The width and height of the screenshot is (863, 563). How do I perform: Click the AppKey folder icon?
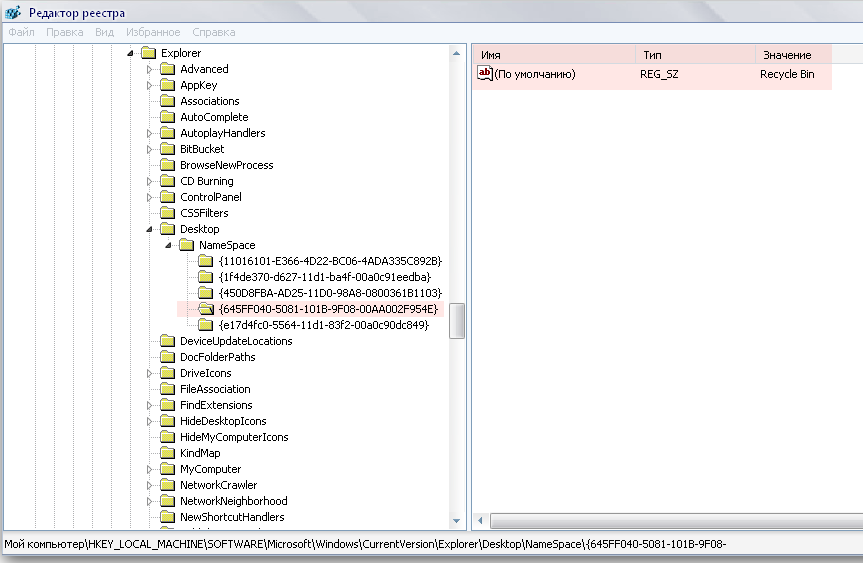click(x=167, y=85)
